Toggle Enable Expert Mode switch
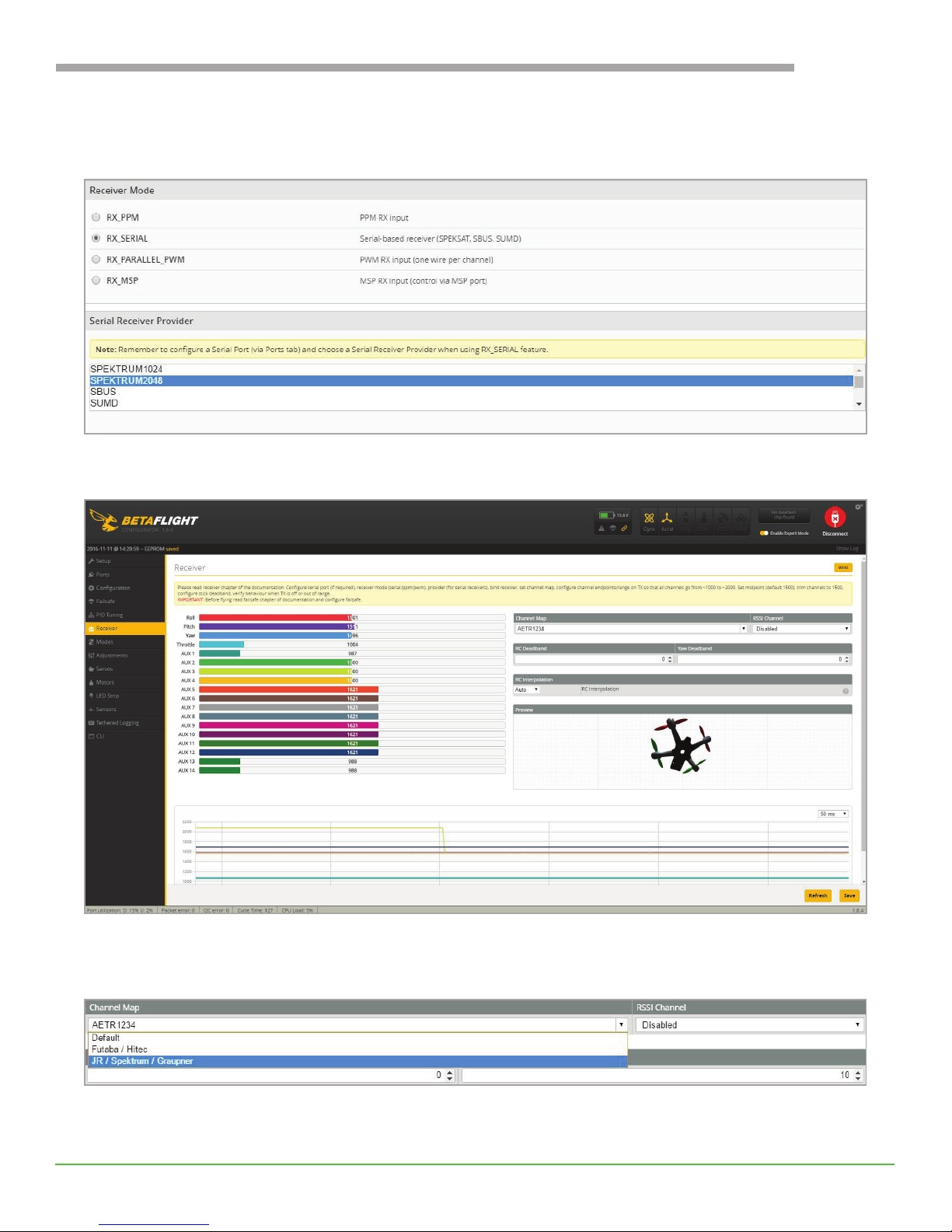Screen dimensions: 952x1232 coord(764,533)
